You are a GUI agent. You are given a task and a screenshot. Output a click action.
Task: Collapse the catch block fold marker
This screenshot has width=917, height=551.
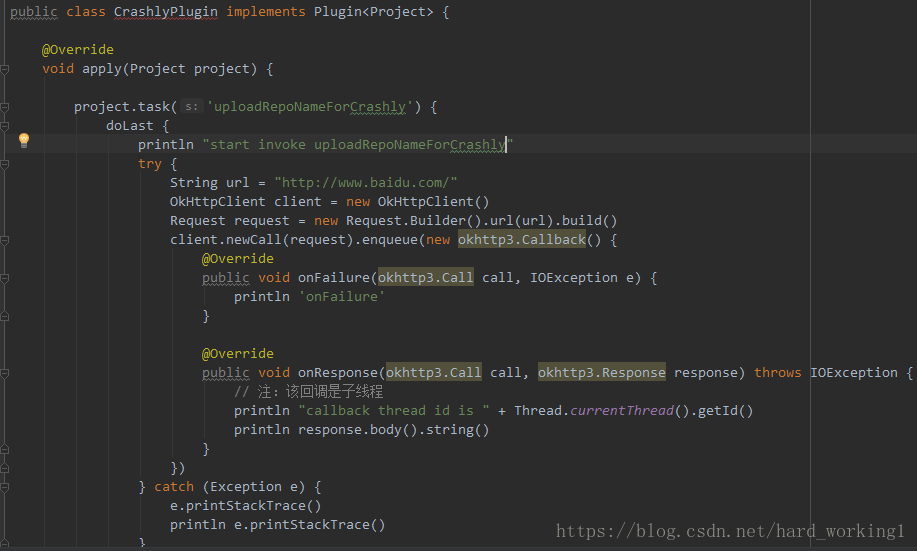5,487
